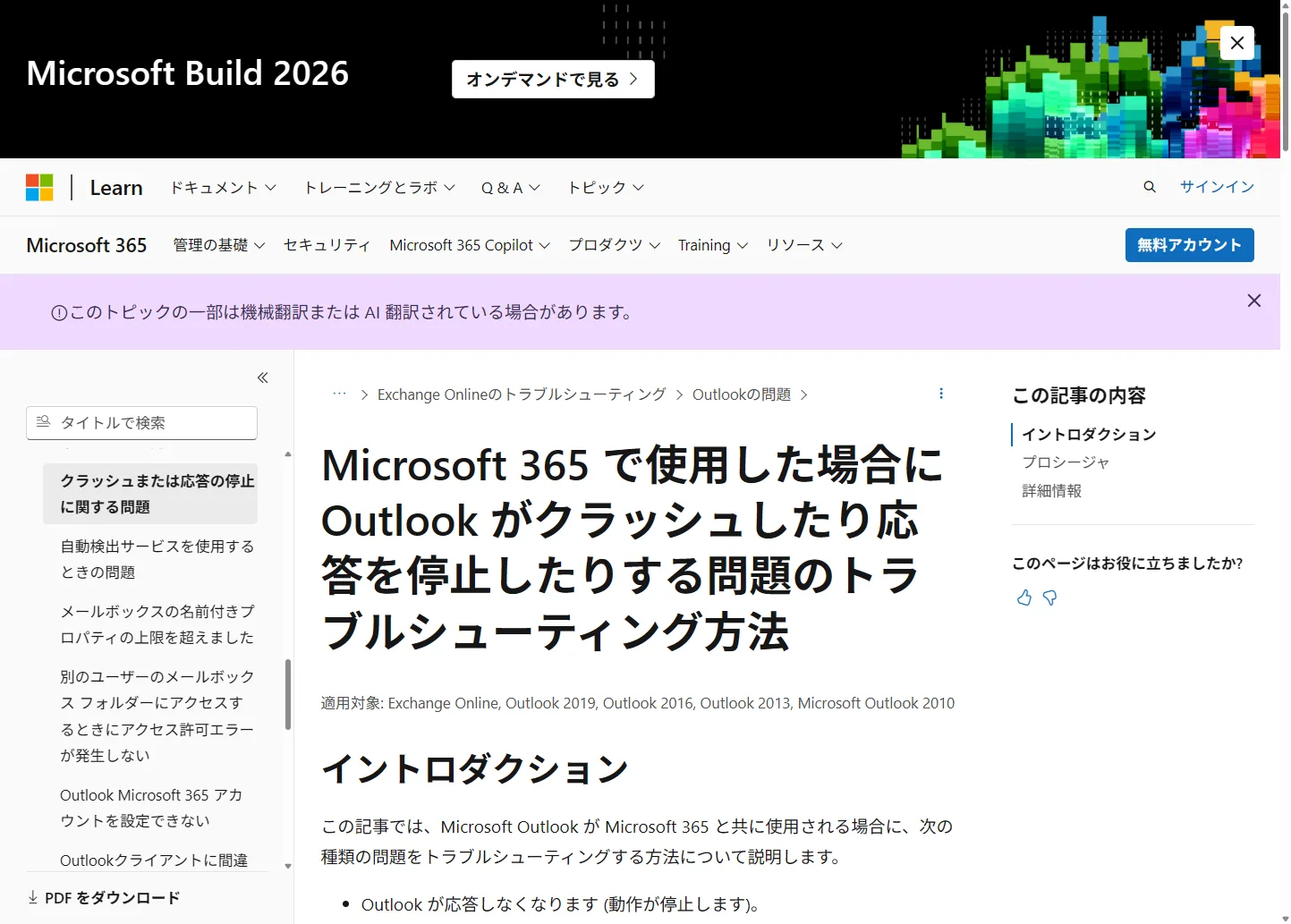Click the オンデマンドで見る button
This screenshot has height=924, width=1291.
click(x=553, y=80)
